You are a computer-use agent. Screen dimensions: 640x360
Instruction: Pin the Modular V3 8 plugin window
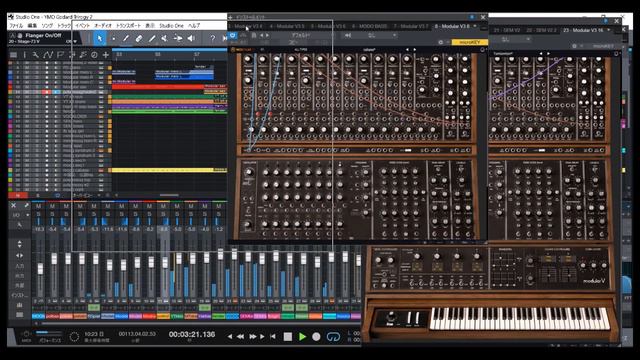click(x=472, y=17)
